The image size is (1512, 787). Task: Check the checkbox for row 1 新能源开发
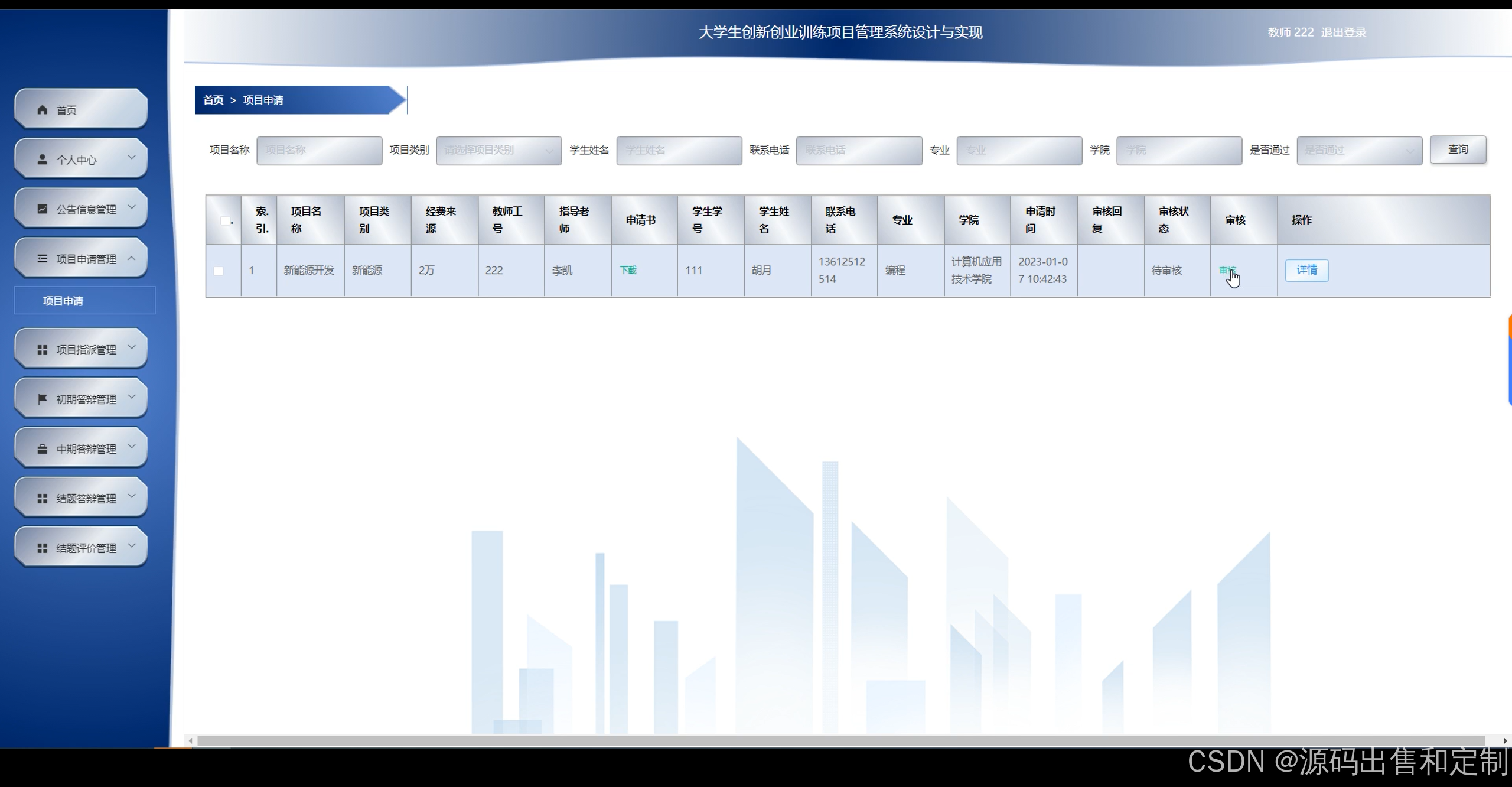click(219, 271)
